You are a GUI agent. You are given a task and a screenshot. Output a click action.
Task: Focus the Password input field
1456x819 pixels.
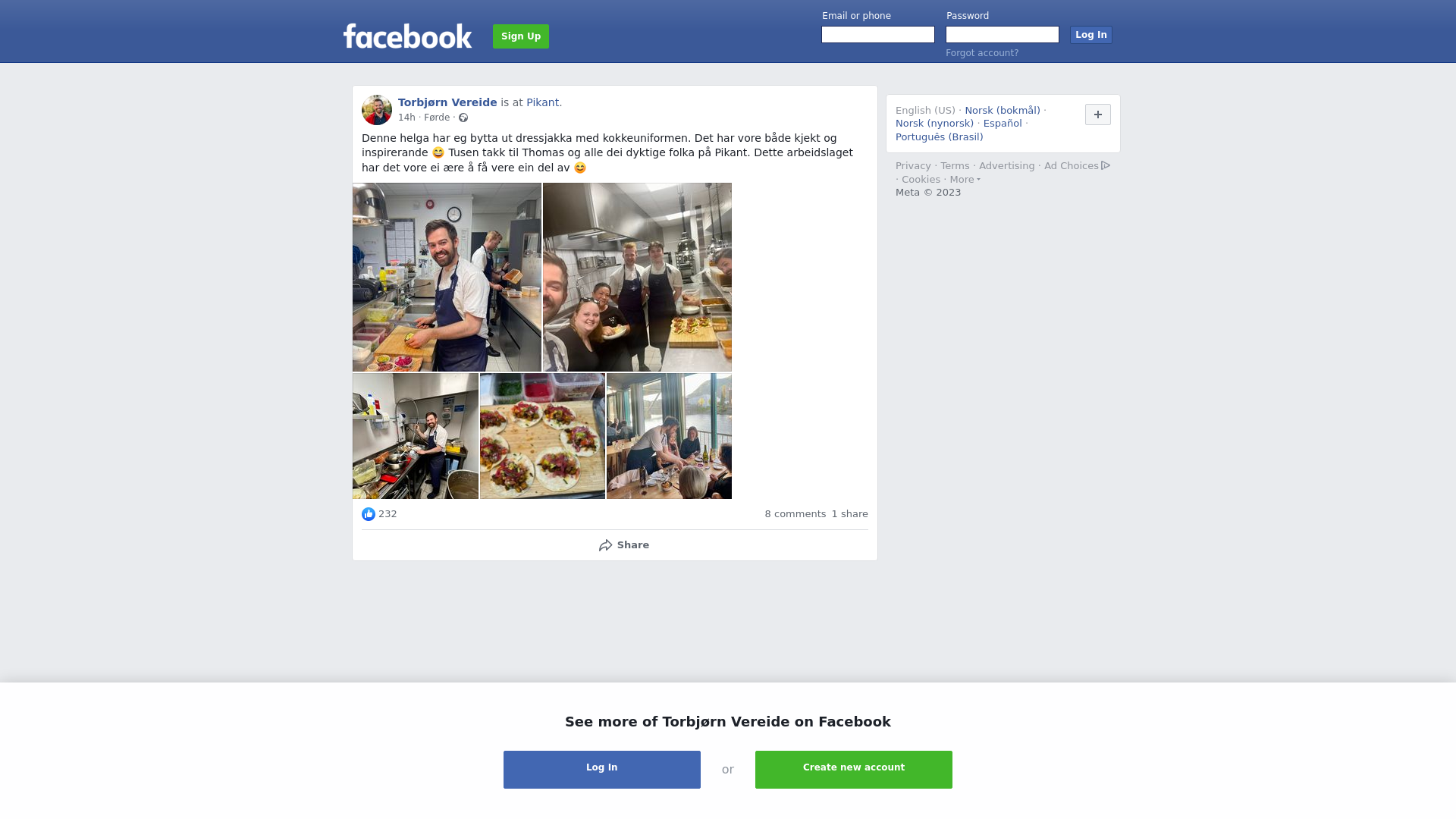point(1003,35)
